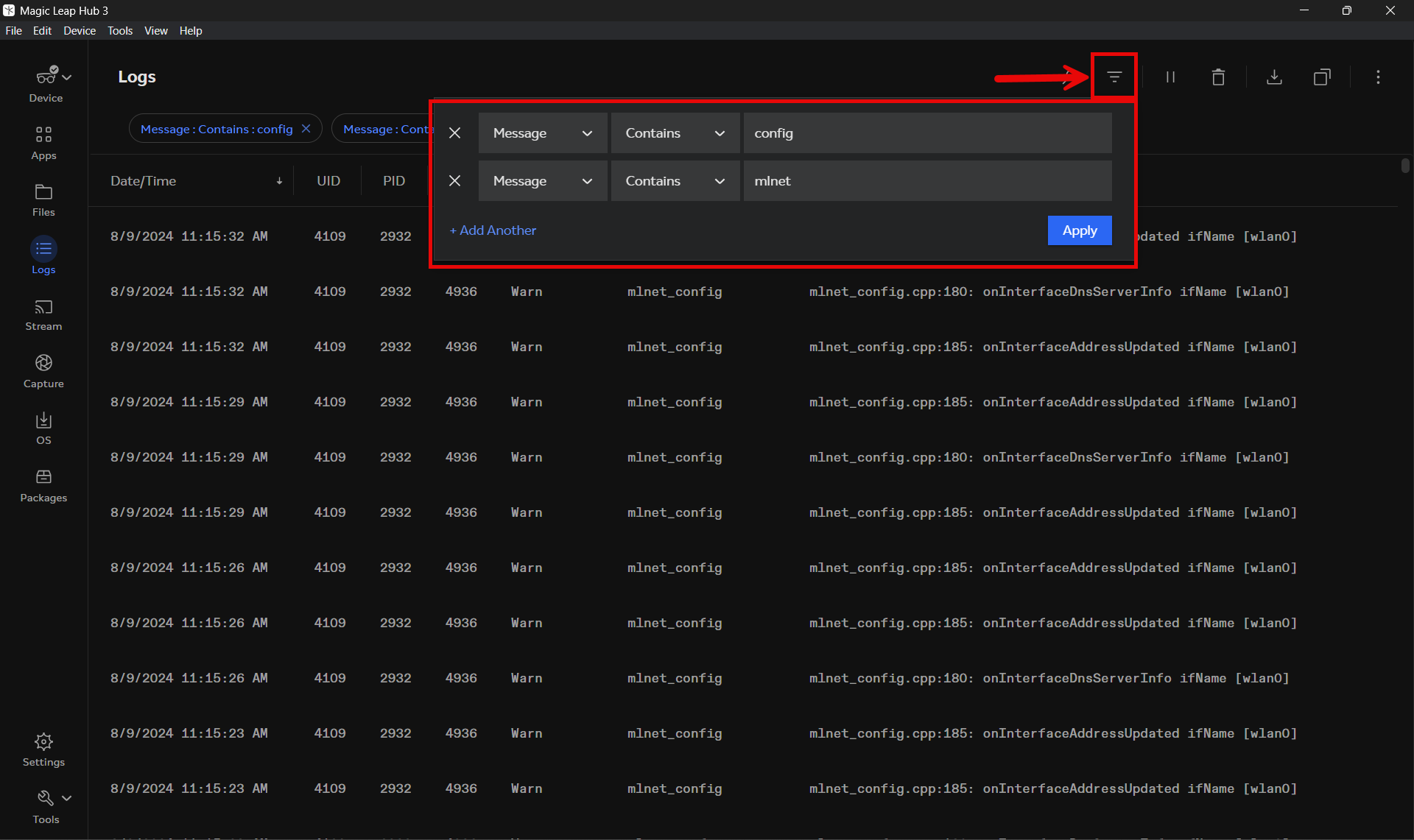Pause the log stream
This screenshot has height=840, width=1414.
[1170, 77]
